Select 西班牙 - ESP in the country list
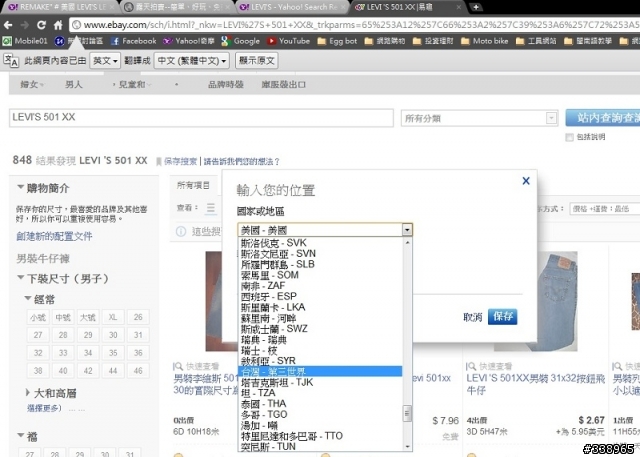640x457 pixels. click(320, 296)
